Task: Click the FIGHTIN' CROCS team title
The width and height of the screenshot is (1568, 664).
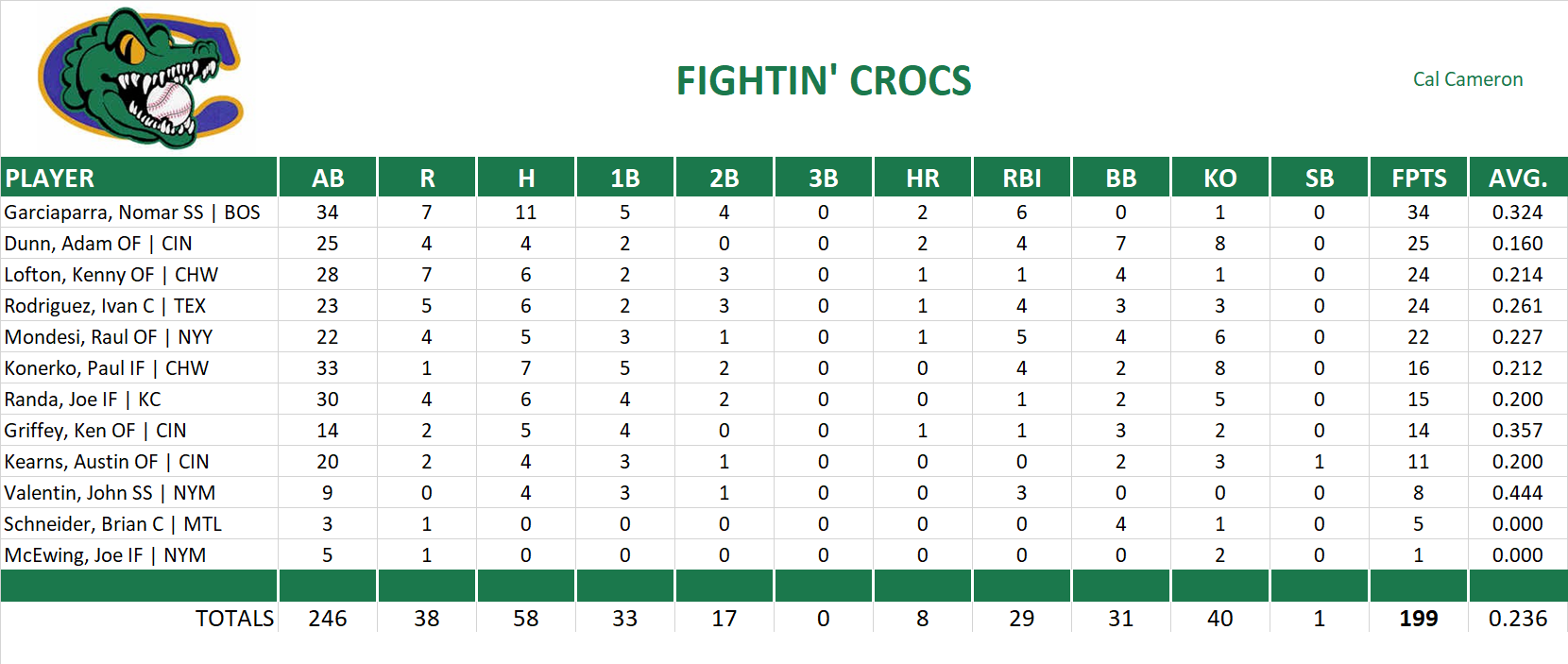Action: point(823,81)
